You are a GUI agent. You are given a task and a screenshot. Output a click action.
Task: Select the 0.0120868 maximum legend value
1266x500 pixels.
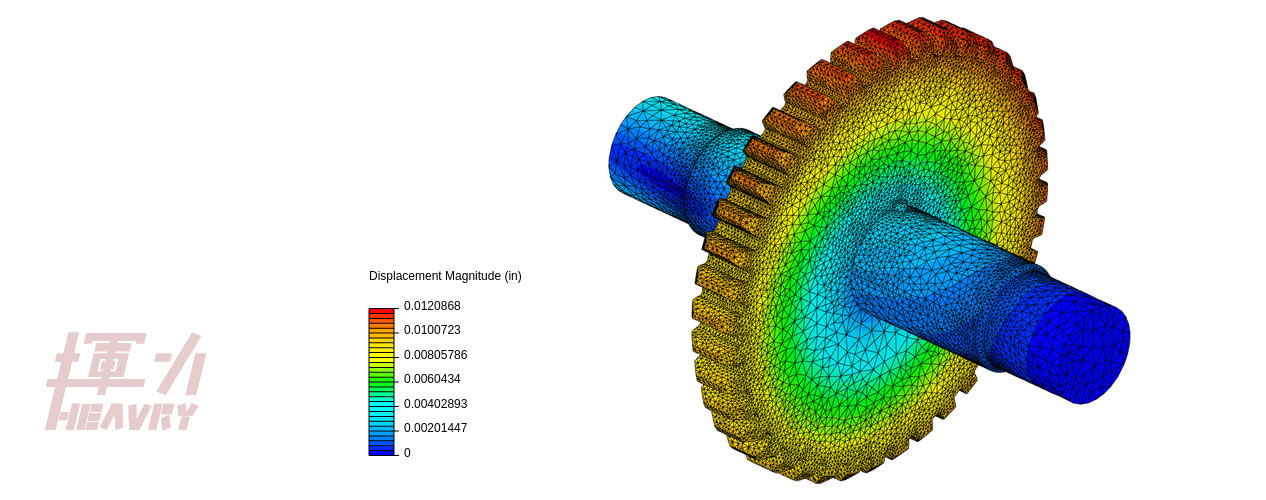point(432,306)
